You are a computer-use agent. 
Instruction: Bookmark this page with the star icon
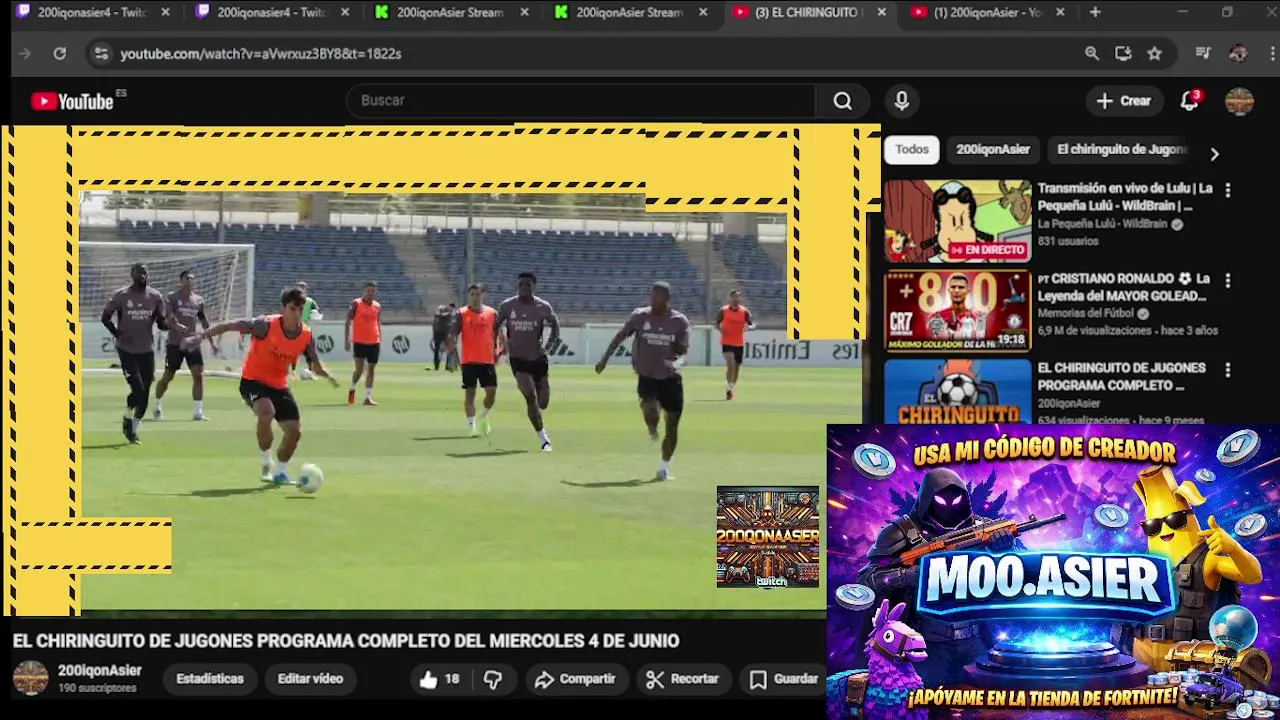1155,53
